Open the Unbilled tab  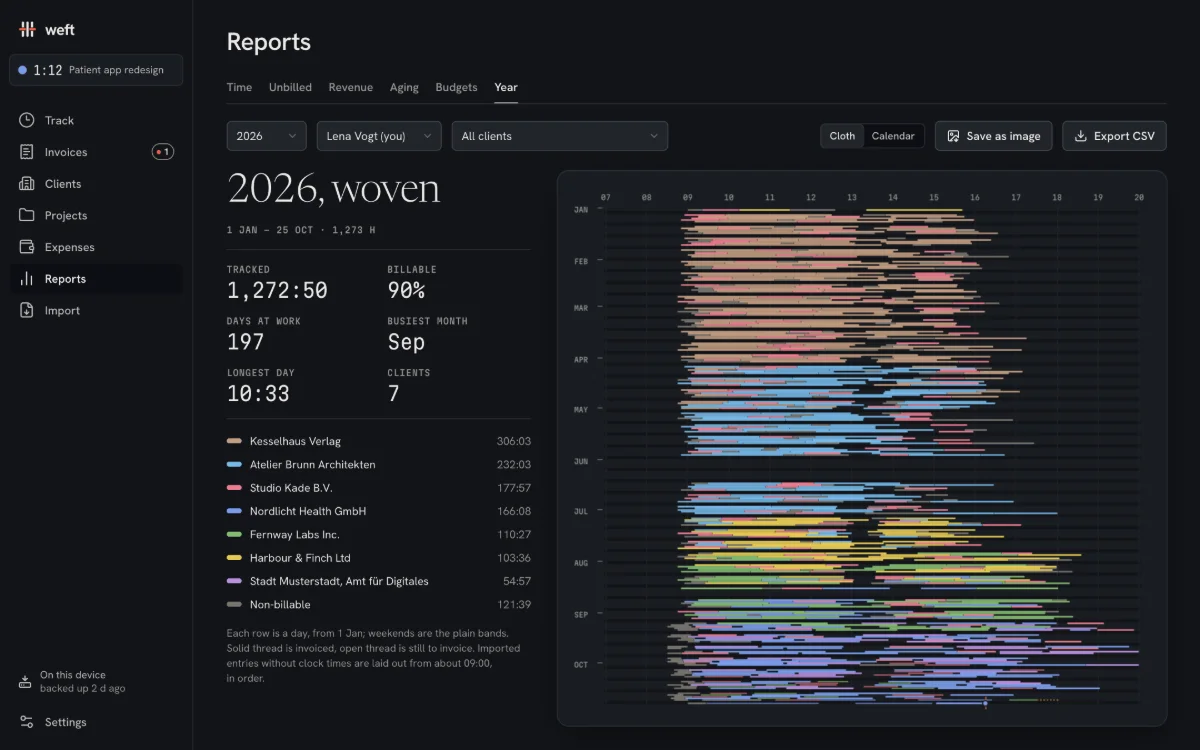click(290, 87)
